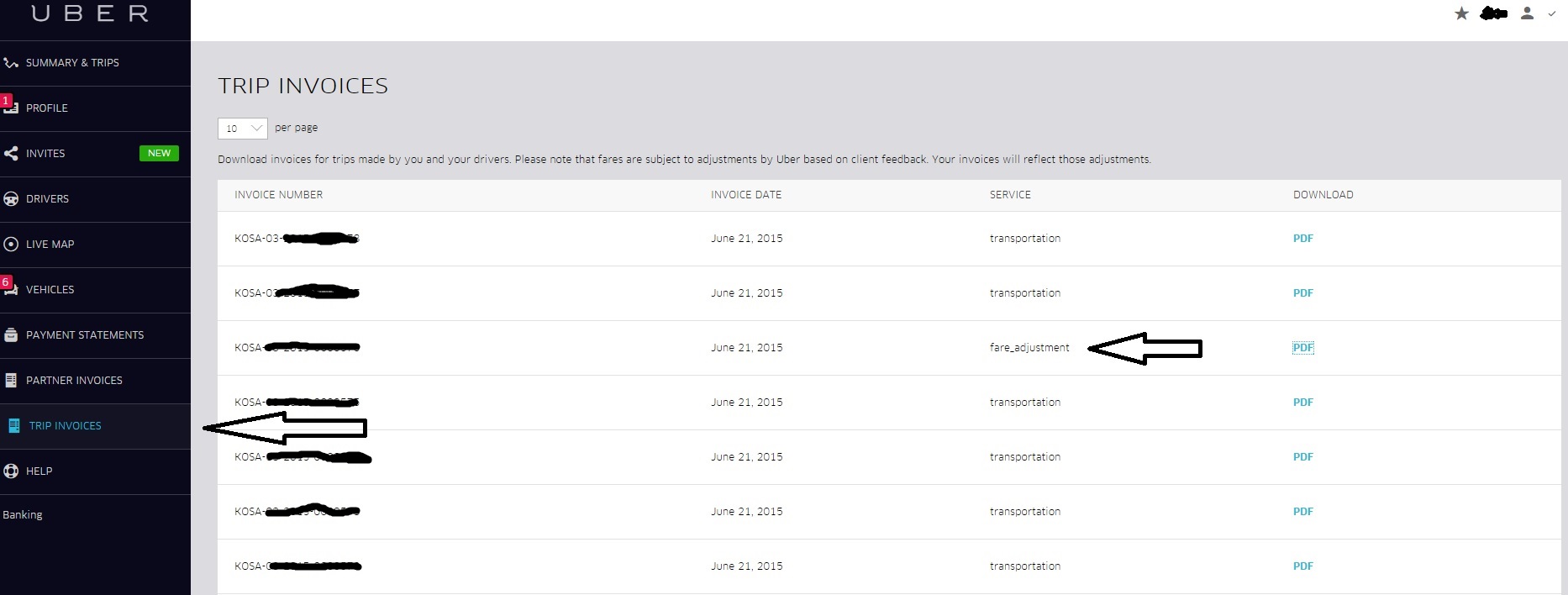Download PDF for fourth row invoice
Screen dimensions: 1568x595
[x=1302, y=403]
